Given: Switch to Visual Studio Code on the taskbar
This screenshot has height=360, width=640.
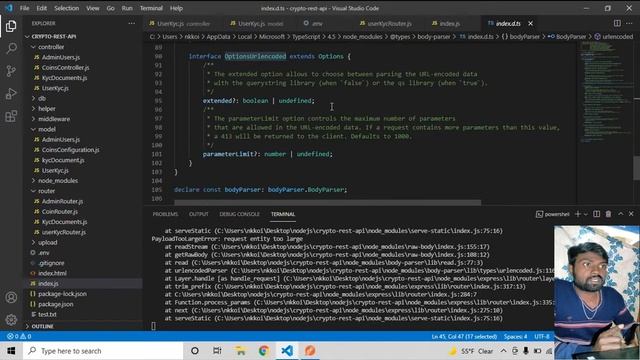Looking at the screenshot, I should coord(287,351).
